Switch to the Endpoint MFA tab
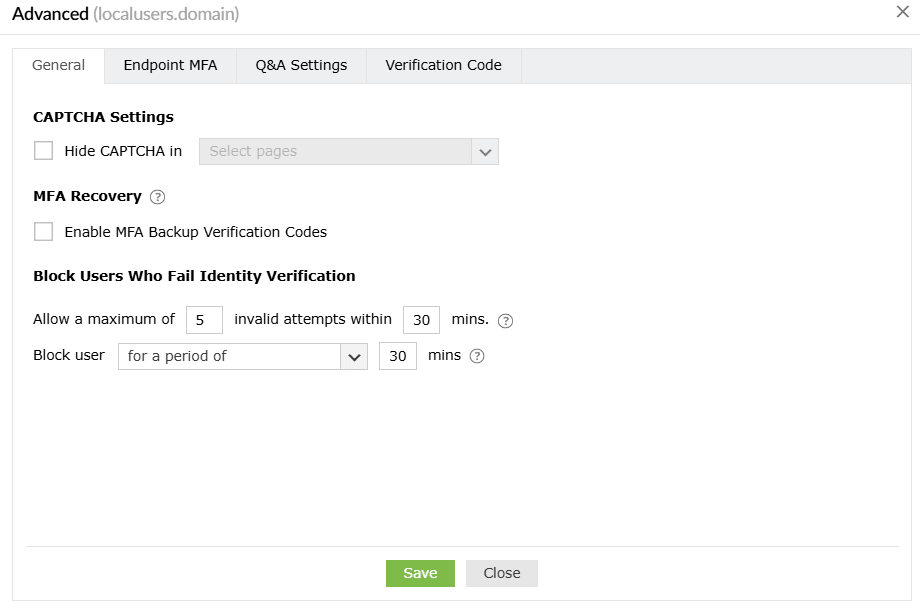 [170, 65]
